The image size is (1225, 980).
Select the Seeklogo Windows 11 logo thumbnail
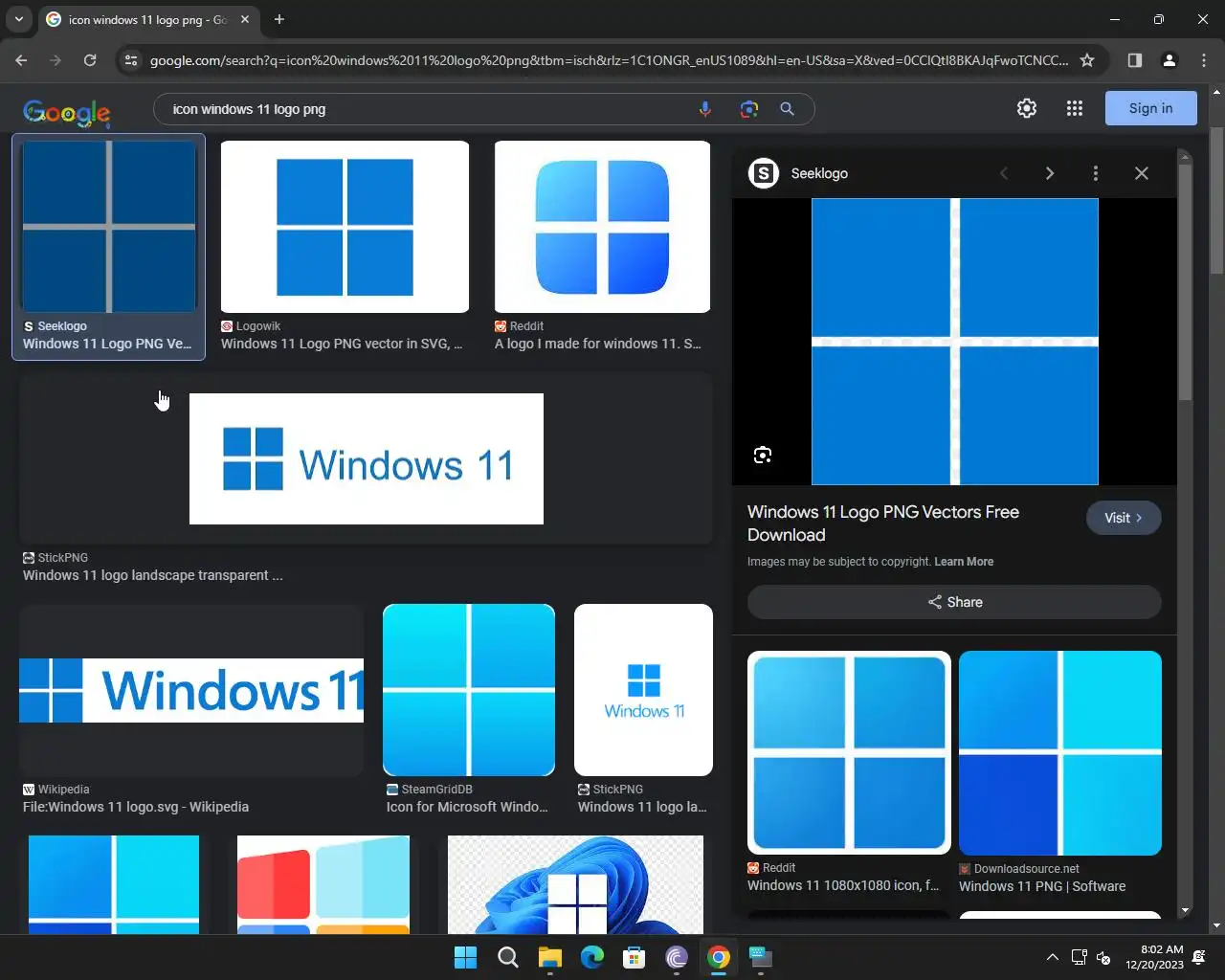(x=108, y=227)
